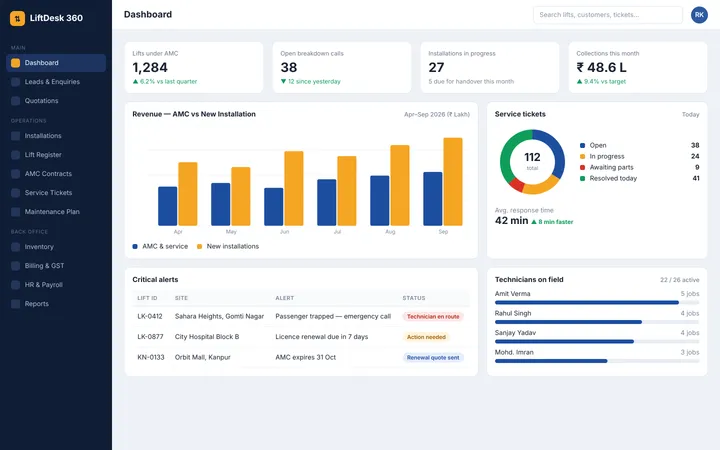Open the Quotations page
Viewport: 720px width, 450px height.
click(56, 101)
